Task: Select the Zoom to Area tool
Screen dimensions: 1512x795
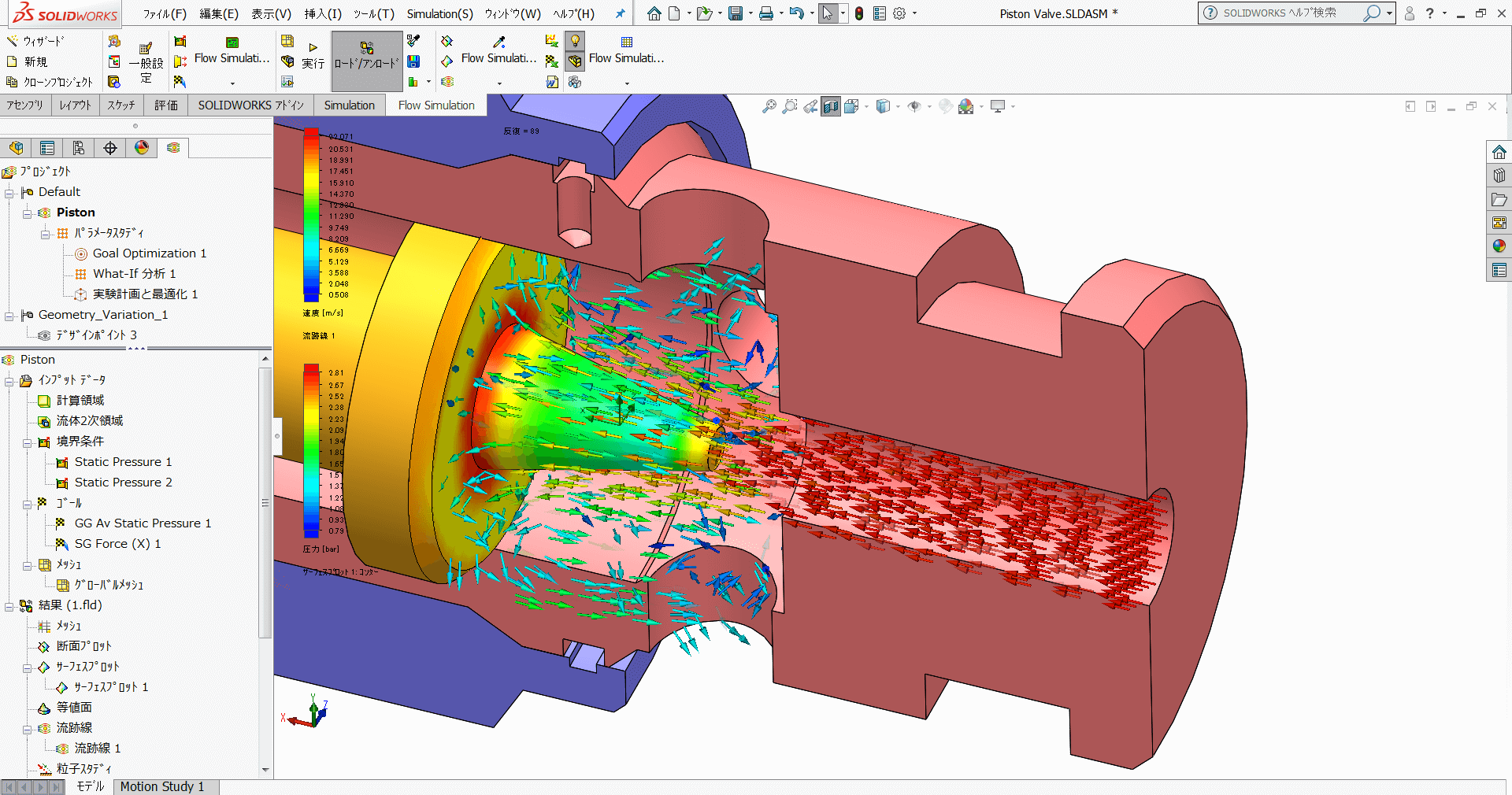Action: (791, 106)
